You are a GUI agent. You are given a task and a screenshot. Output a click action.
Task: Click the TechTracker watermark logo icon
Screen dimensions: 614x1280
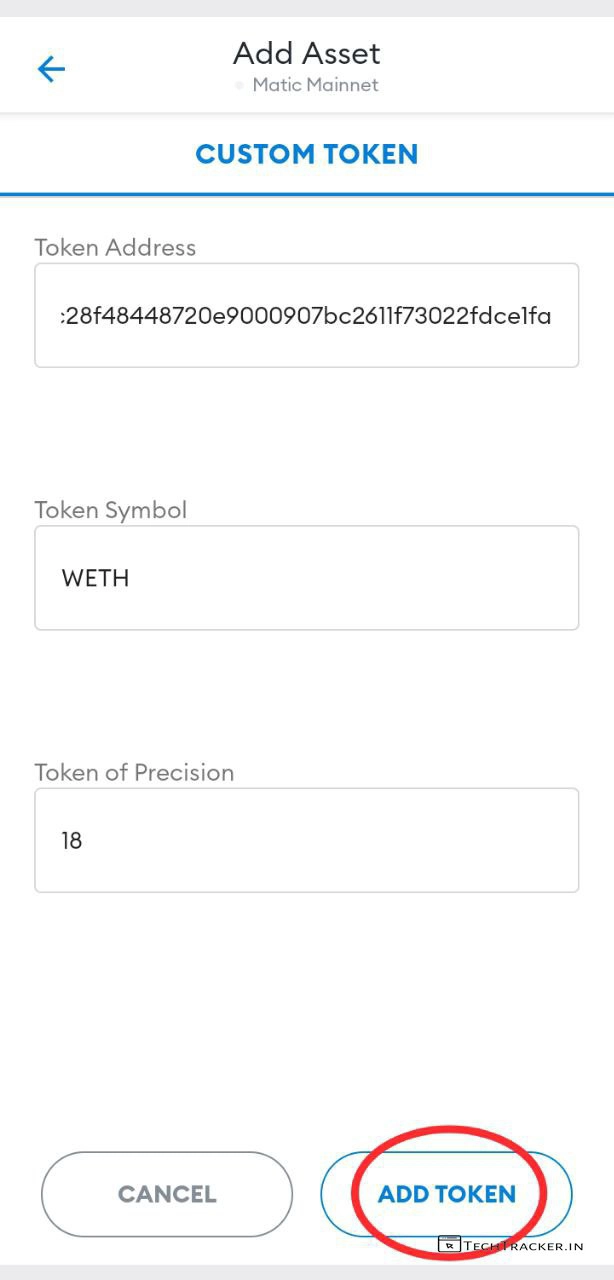449,1245
